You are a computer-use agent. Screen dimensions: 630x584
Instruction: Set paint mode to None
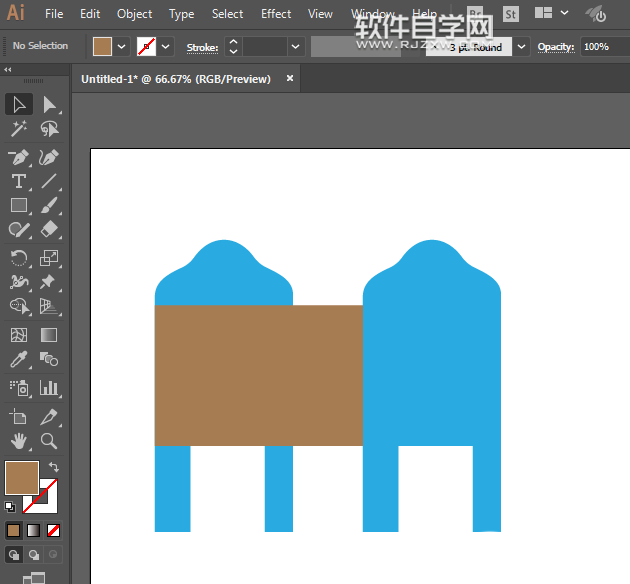coord(54,530)
